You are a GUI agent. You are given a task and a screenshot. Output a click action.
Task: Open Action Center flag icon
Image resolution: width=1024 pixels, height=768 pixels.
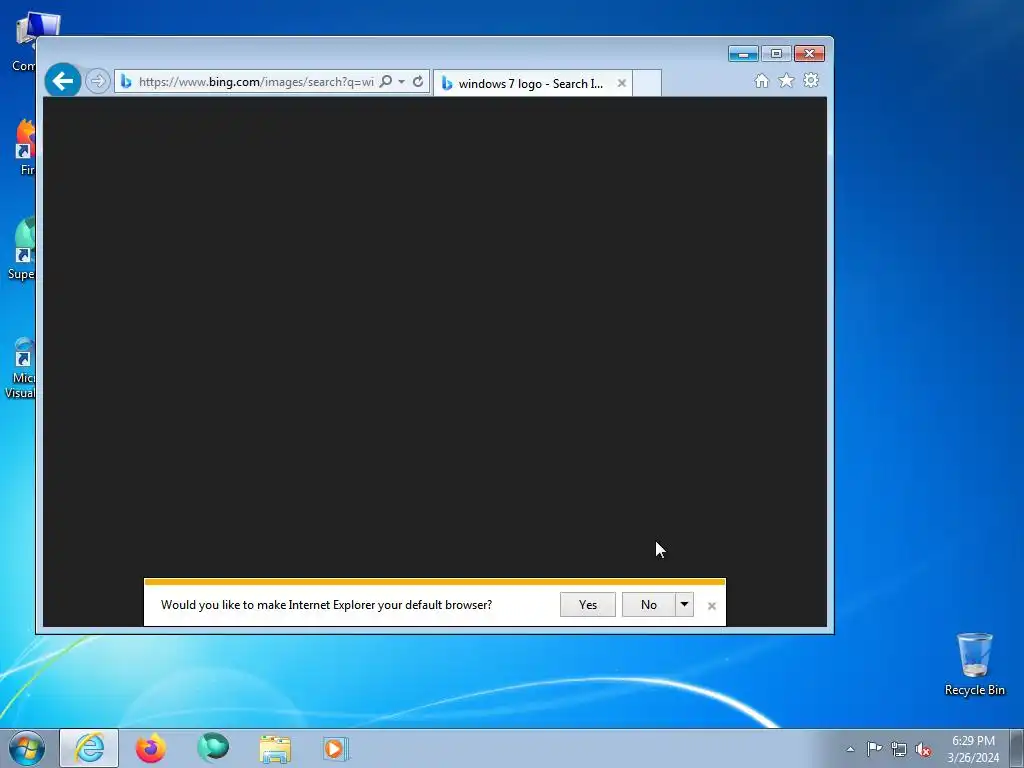click(x=874, y=749)
